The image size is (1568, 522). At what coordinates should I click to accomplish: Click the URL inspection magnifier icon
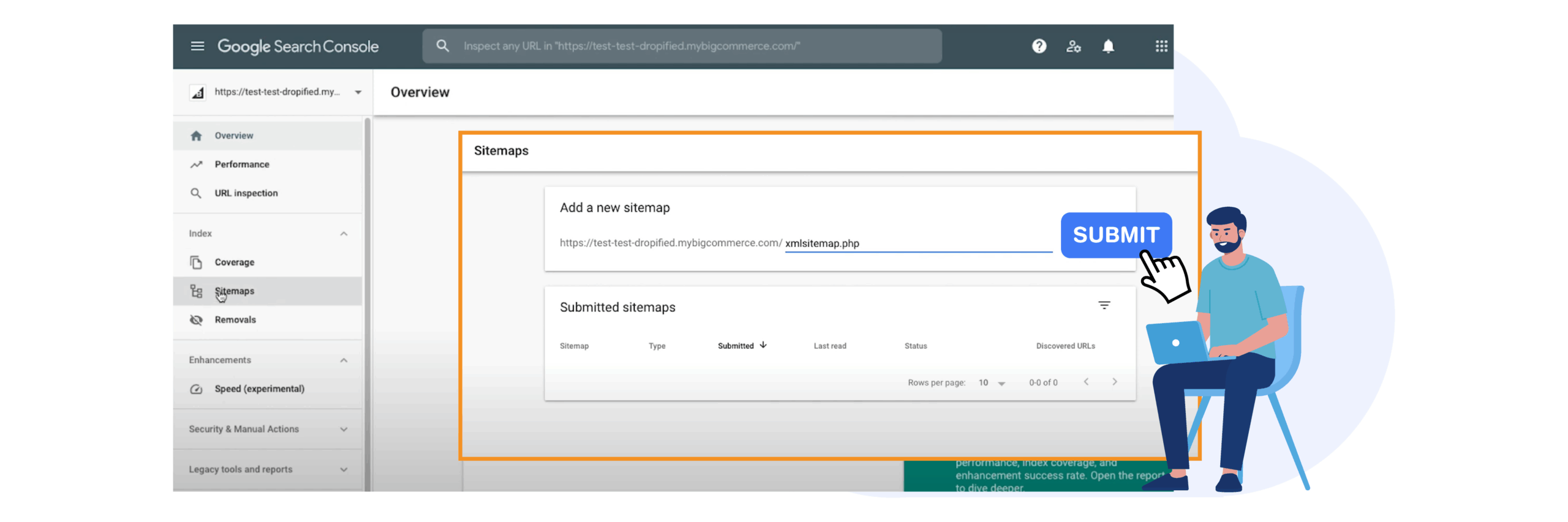pos(196,193)
